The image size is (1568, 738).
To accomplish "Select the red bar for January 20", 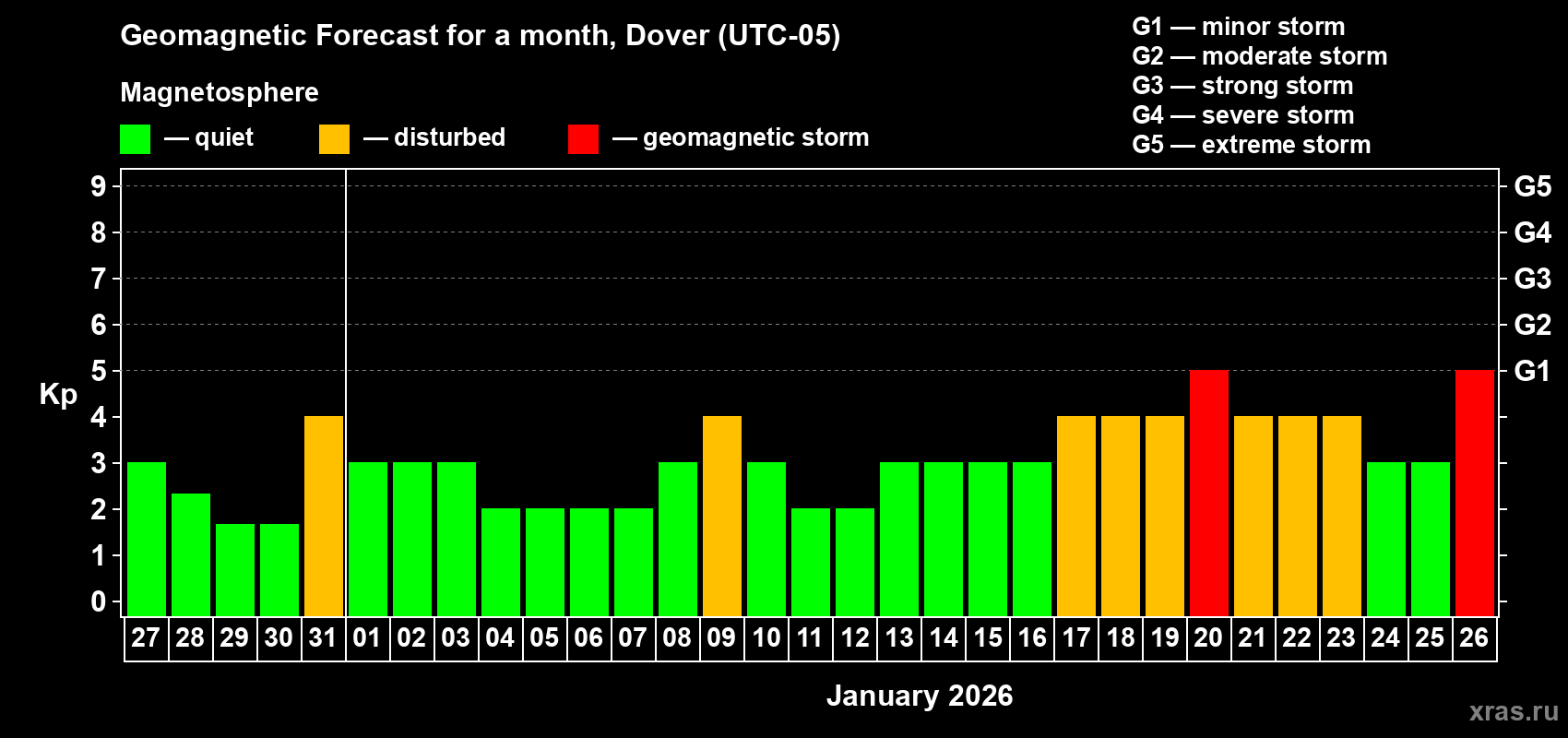I will (1209, 493).
